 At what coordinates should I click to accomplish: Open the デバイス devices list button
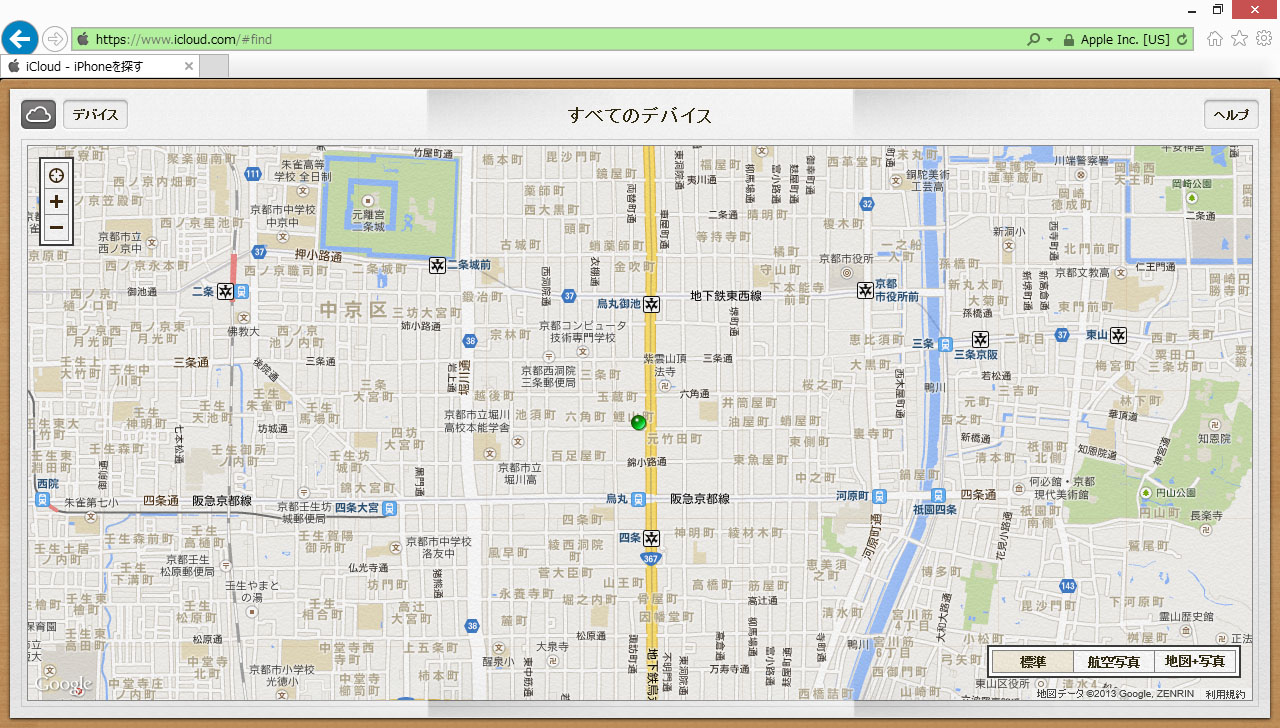click(95, 114)
